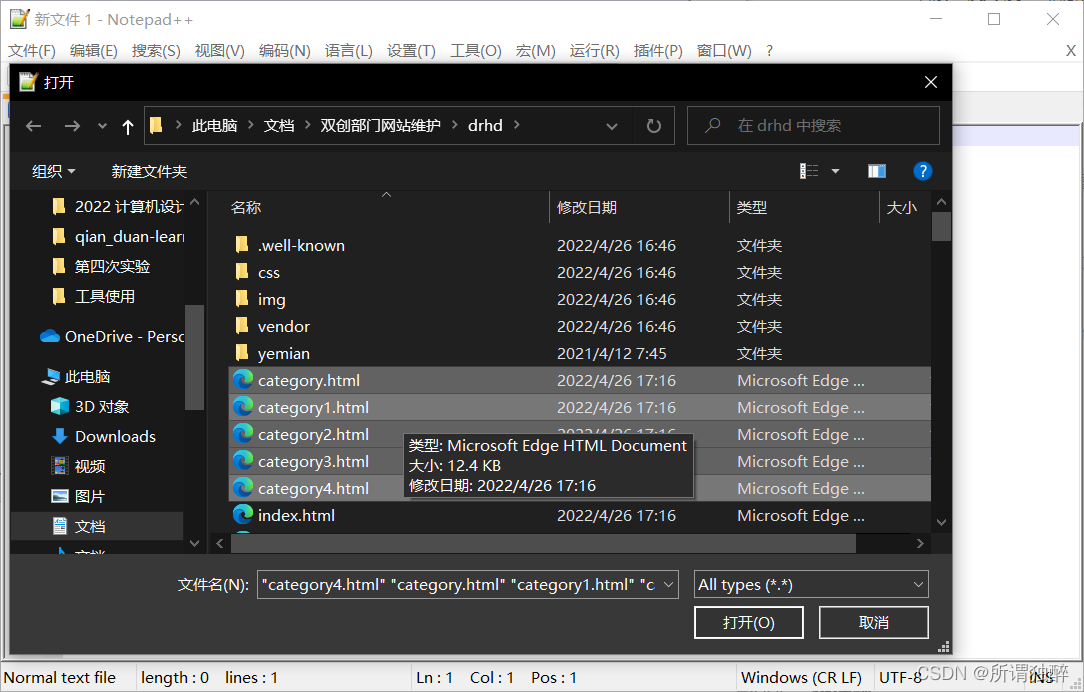The height and width of the screenshot is (692, 1084).
Task: Click the search box for drhd
Action: [813, 126]
